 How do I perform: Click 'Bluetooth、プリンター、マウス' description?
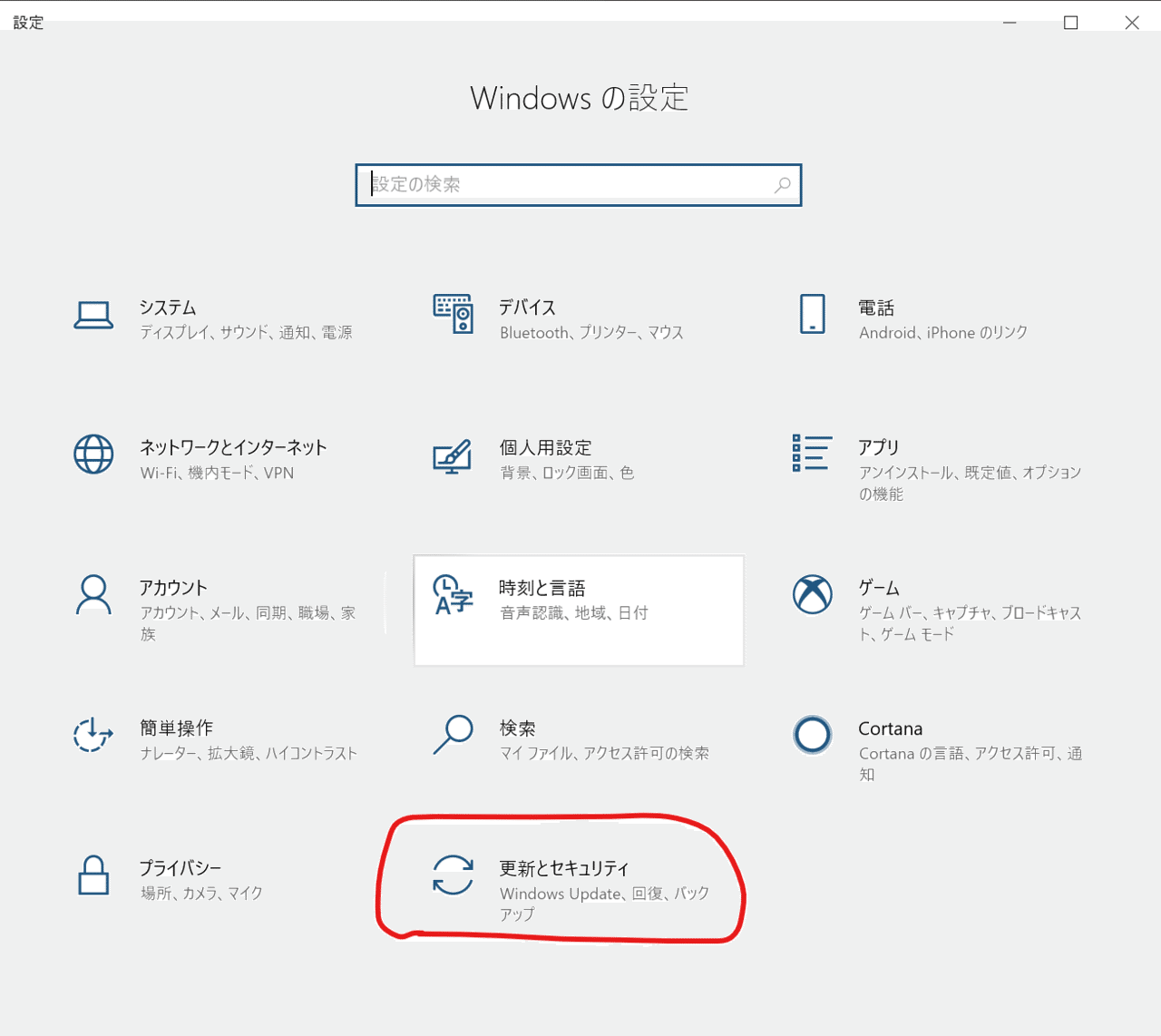[x=591, y=333]
